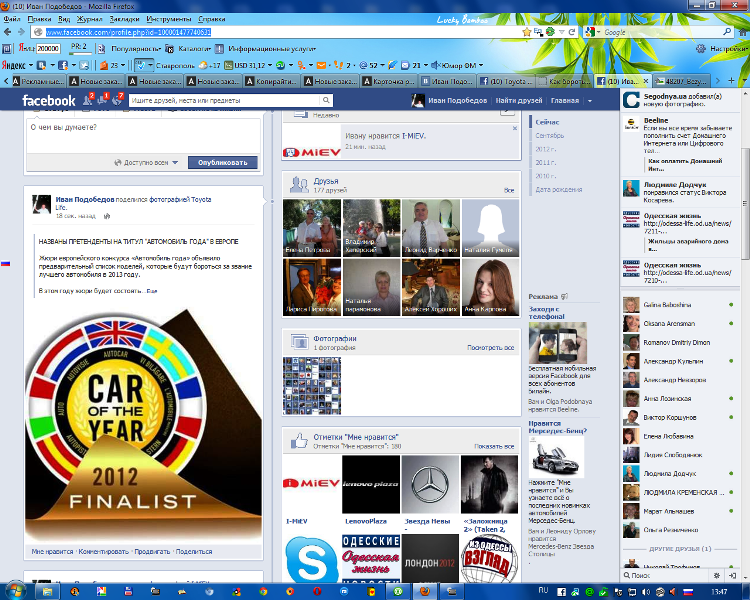Open Facebook friend requests icon

(88, 100)
